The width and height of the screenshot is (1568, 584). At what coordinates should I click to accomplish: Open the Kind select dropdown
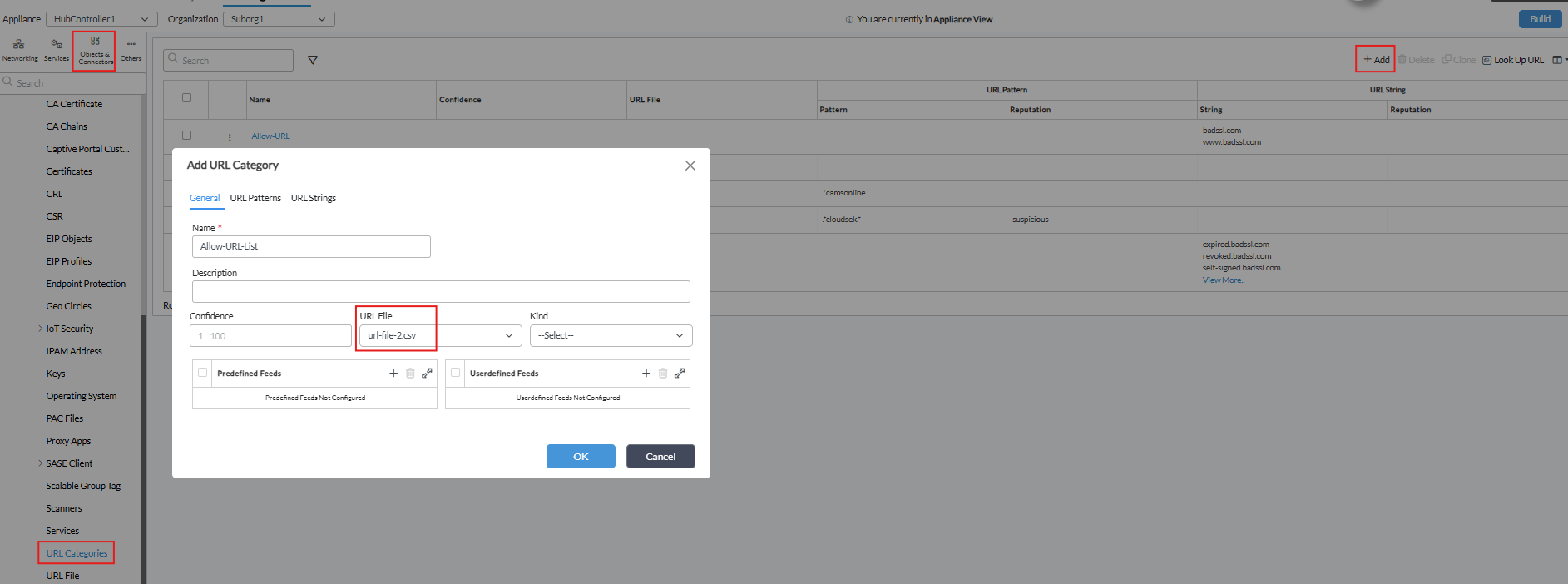(x=611, y=335)
